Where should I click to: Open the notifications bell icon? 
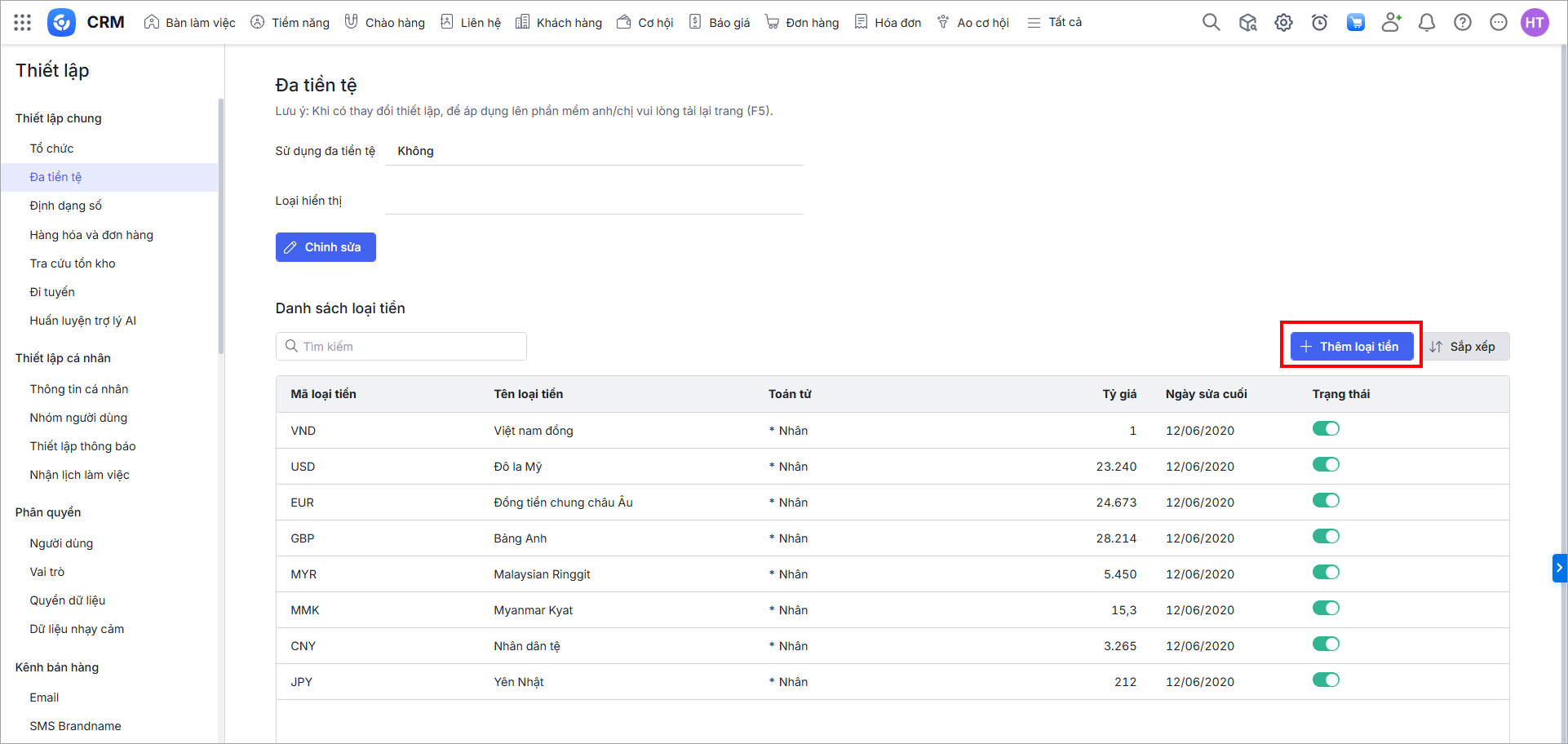(x=1427, y=23)
